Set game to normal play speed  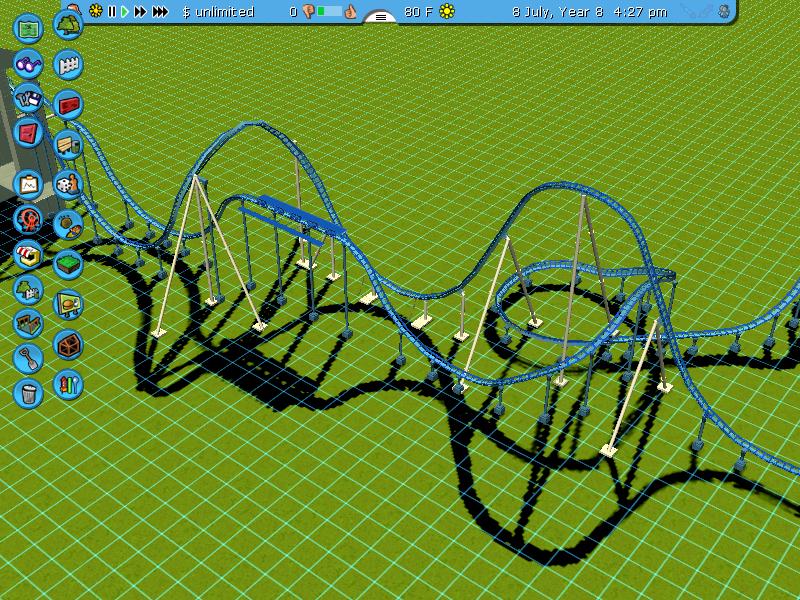tap(125, 12)
